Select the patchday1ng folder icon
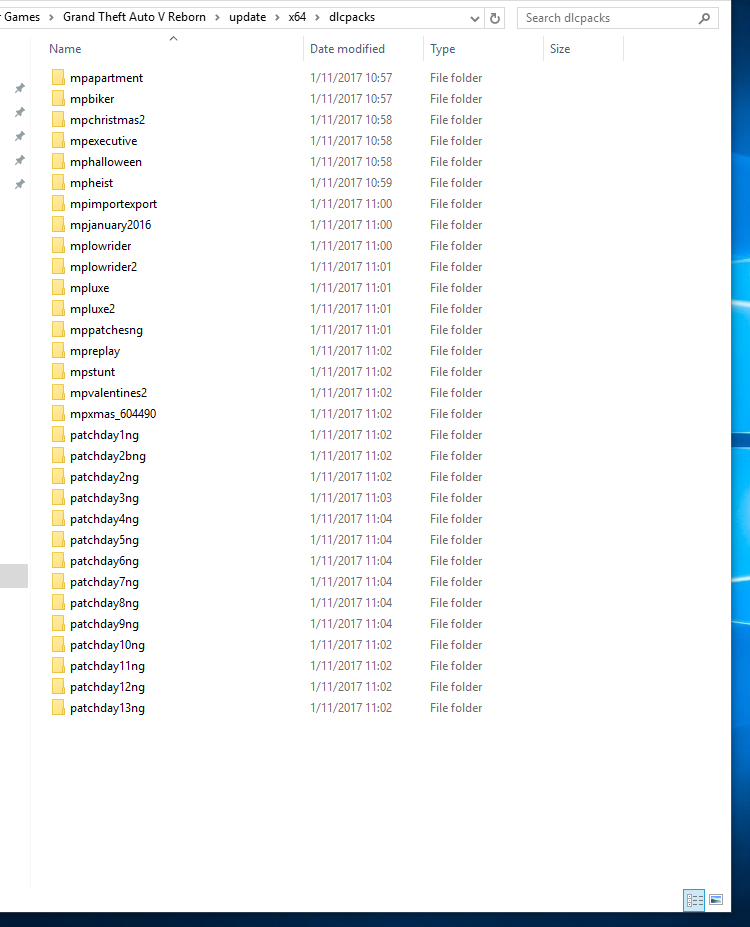 click(x=58, y=435)
